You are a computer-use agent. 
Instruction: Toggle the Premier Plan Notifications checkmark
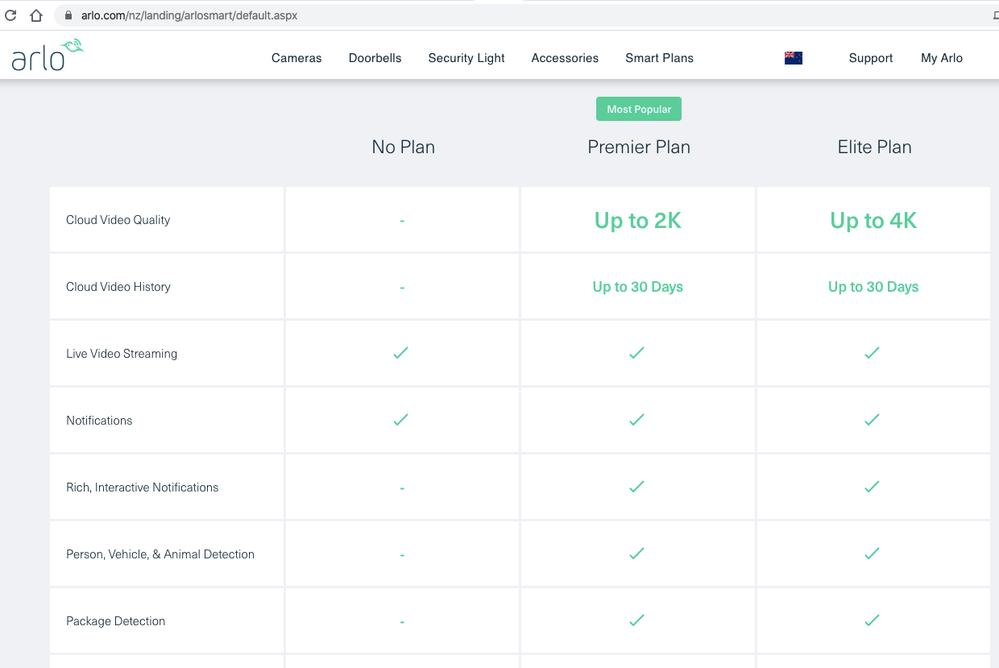637,420
